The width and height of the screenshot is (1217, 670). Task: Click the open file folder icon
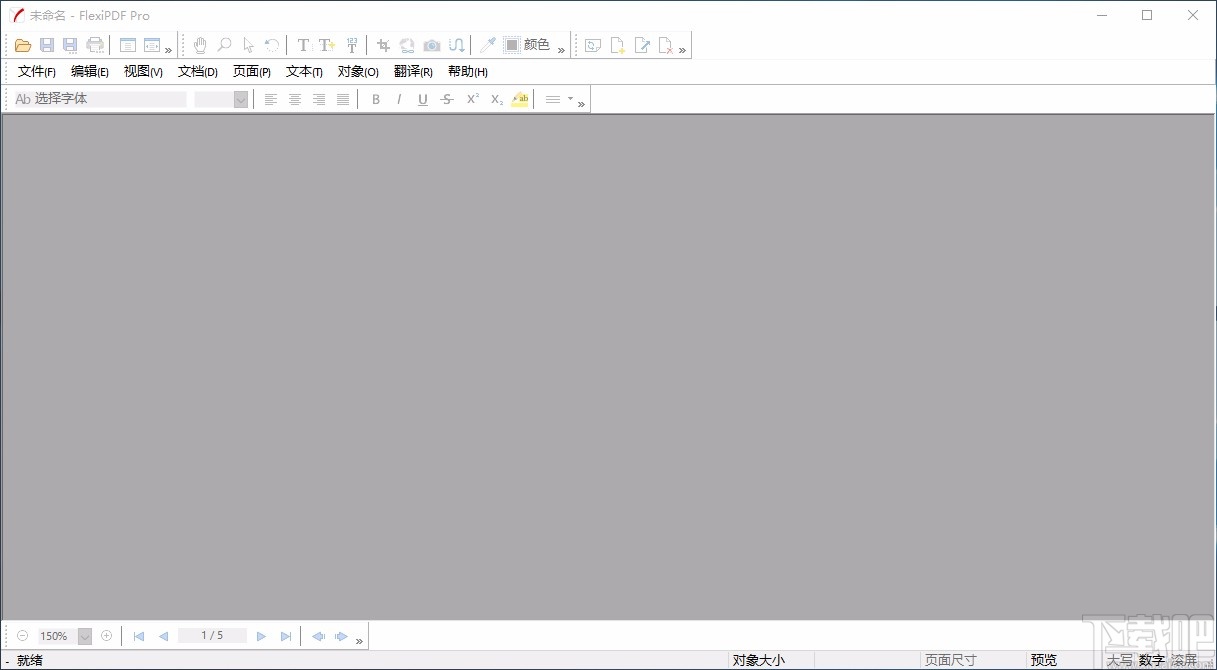[22, 45]
